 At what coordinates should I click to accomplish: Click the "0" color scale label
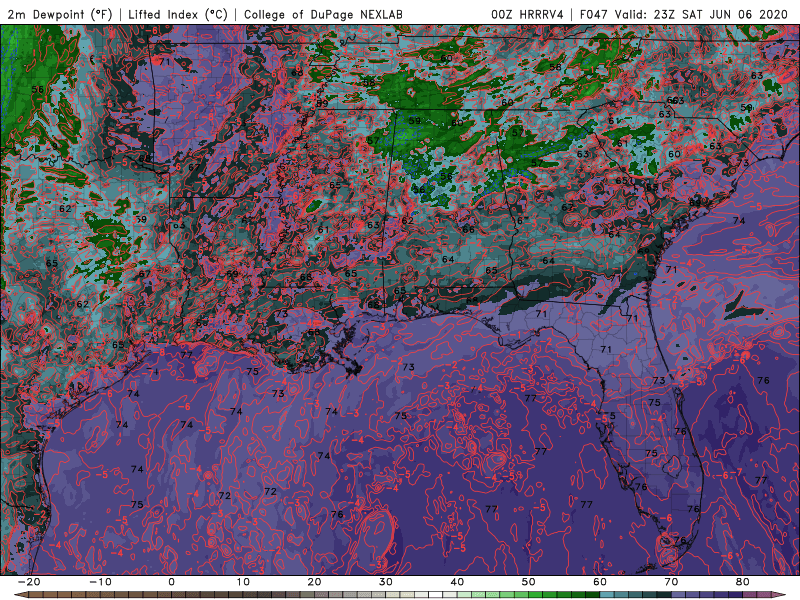coord(171,582)
